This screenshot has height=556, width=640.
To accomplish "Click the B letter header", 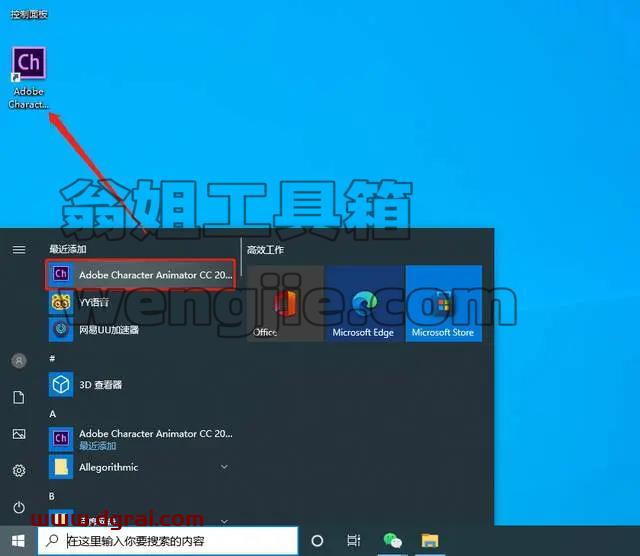I will click(x=52, y=496).
